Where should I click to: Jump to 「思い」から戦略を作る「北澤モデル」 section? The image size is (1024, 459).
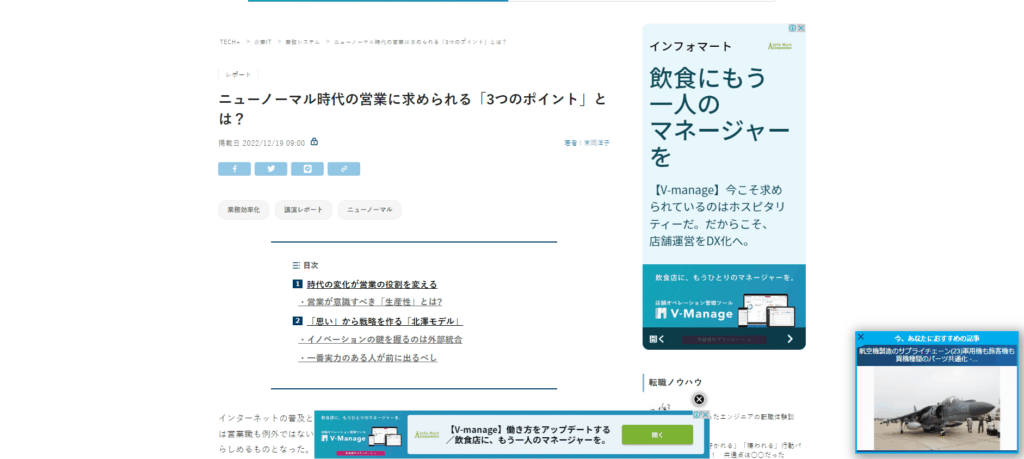coord(384,321)
